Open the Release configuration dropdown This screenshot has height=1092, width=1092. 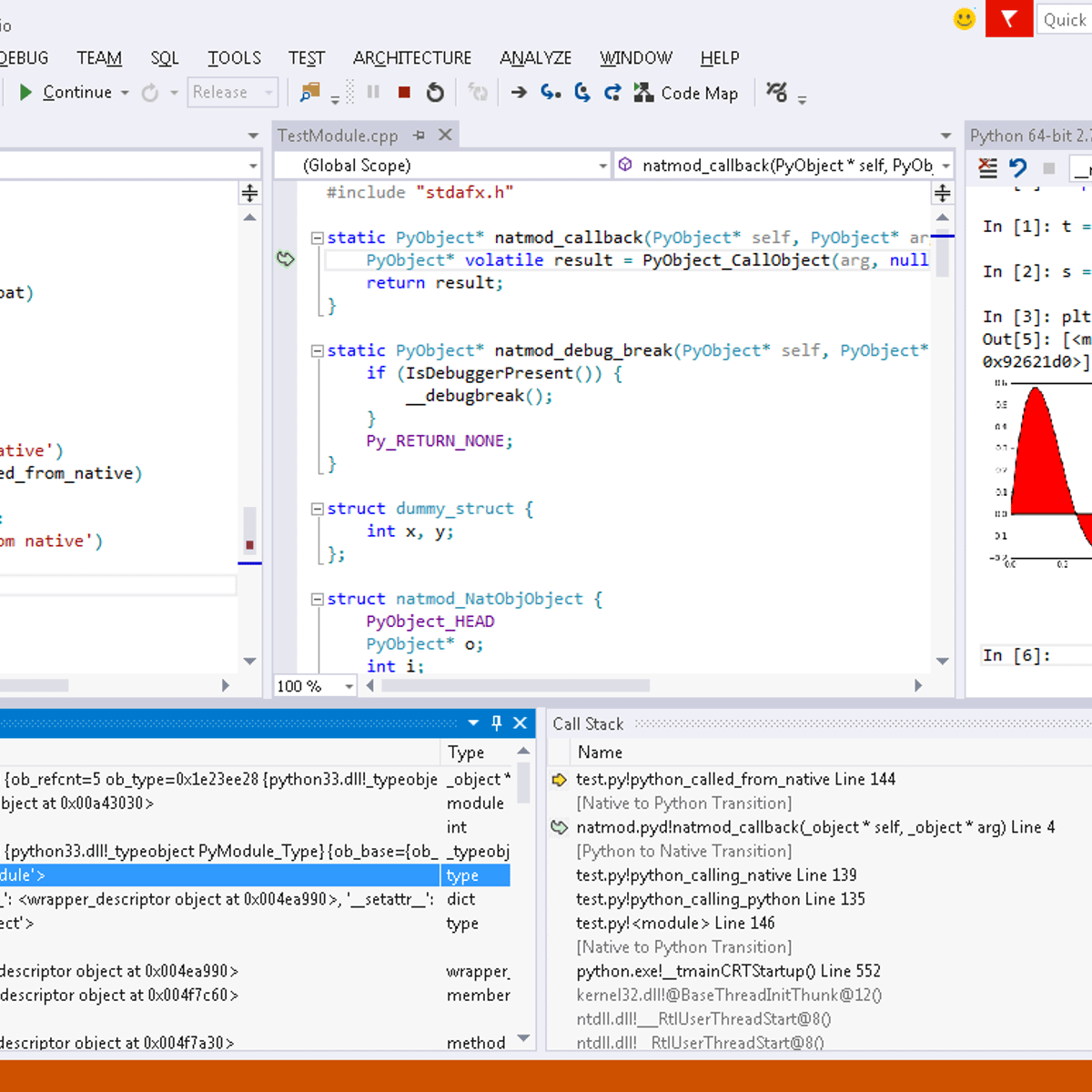(x=268, y=92)
